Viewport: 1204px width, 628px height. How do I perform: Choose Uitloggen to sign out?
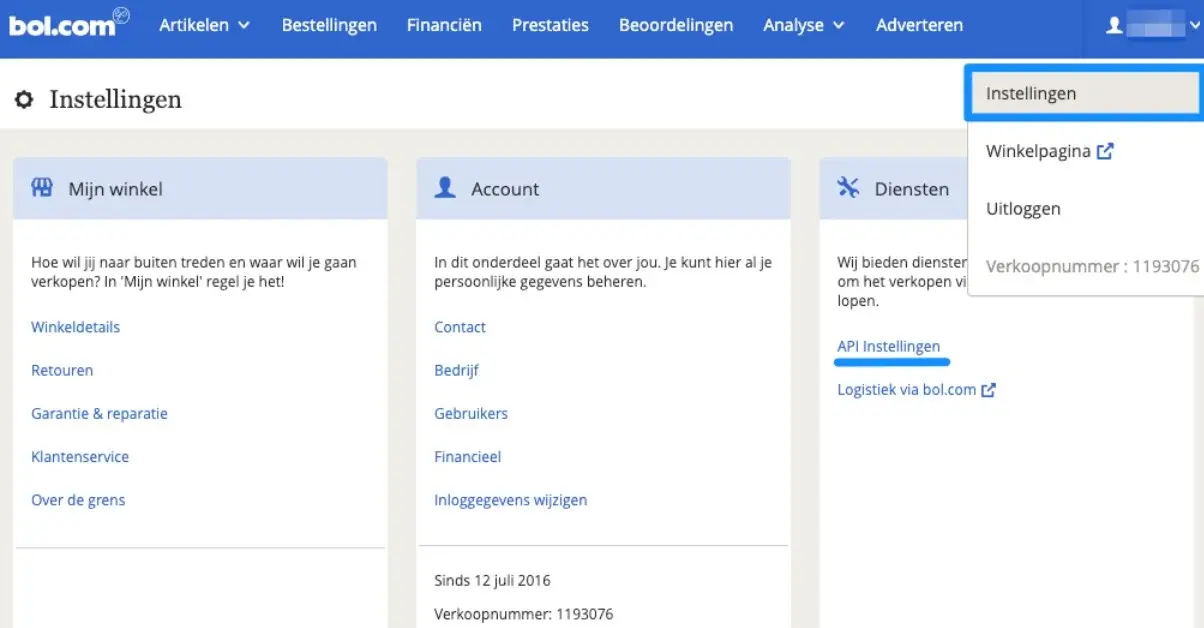coord(1023,209)
